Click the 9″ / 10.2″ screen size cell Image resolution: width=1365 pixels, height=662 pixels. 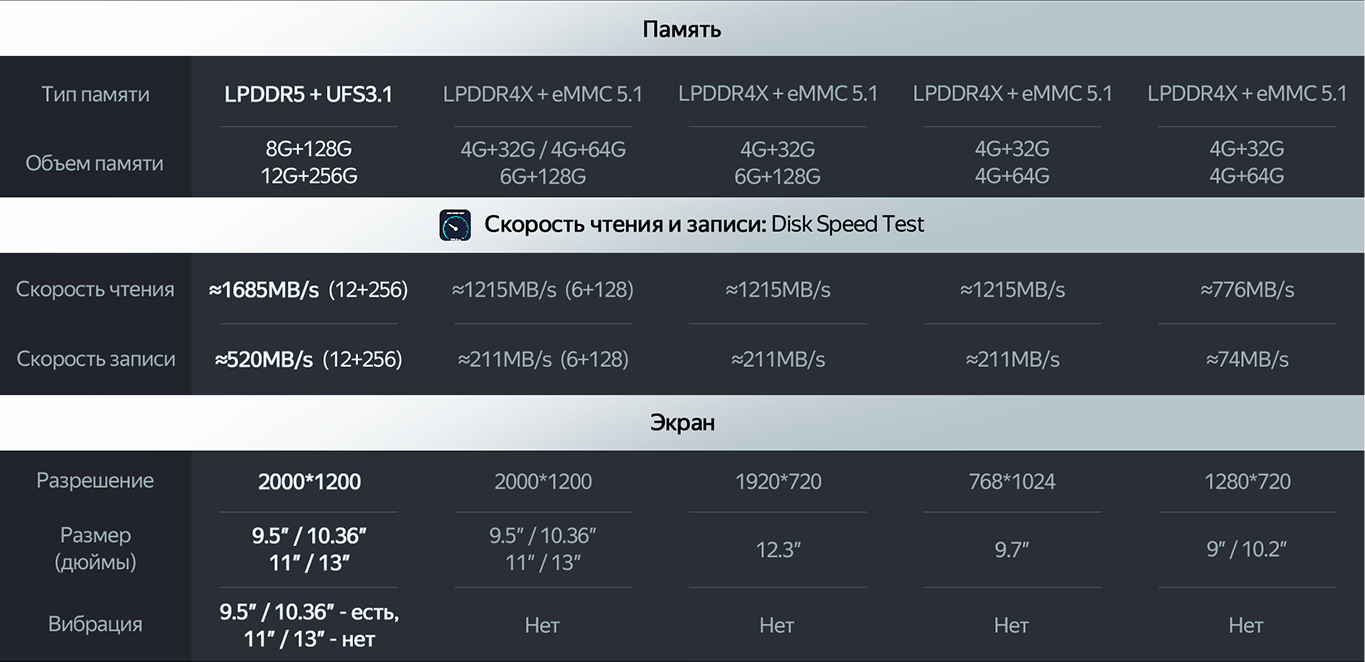coord(1247,549)
